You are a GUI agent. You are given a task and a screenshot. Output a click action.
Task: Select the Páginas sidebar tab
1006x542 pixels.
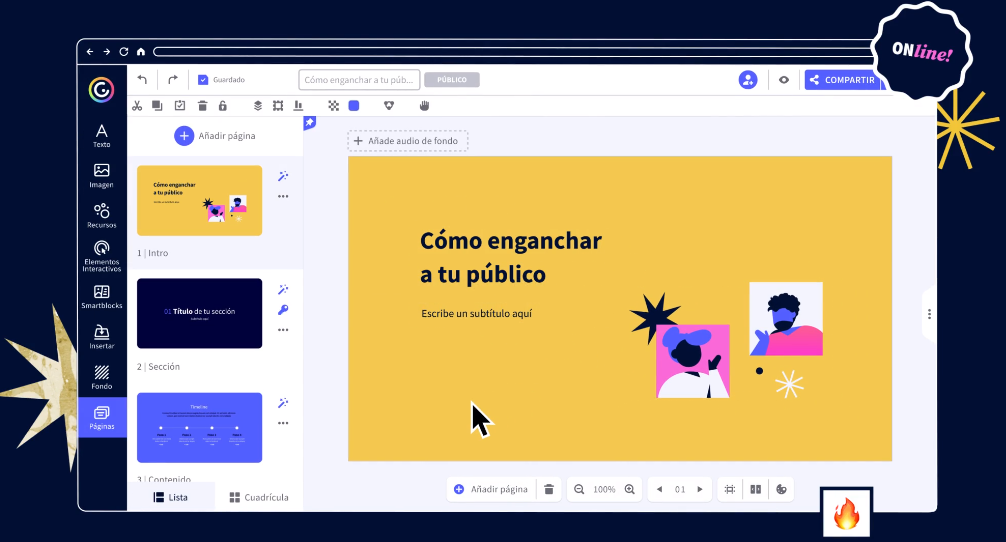coord(102,418)
